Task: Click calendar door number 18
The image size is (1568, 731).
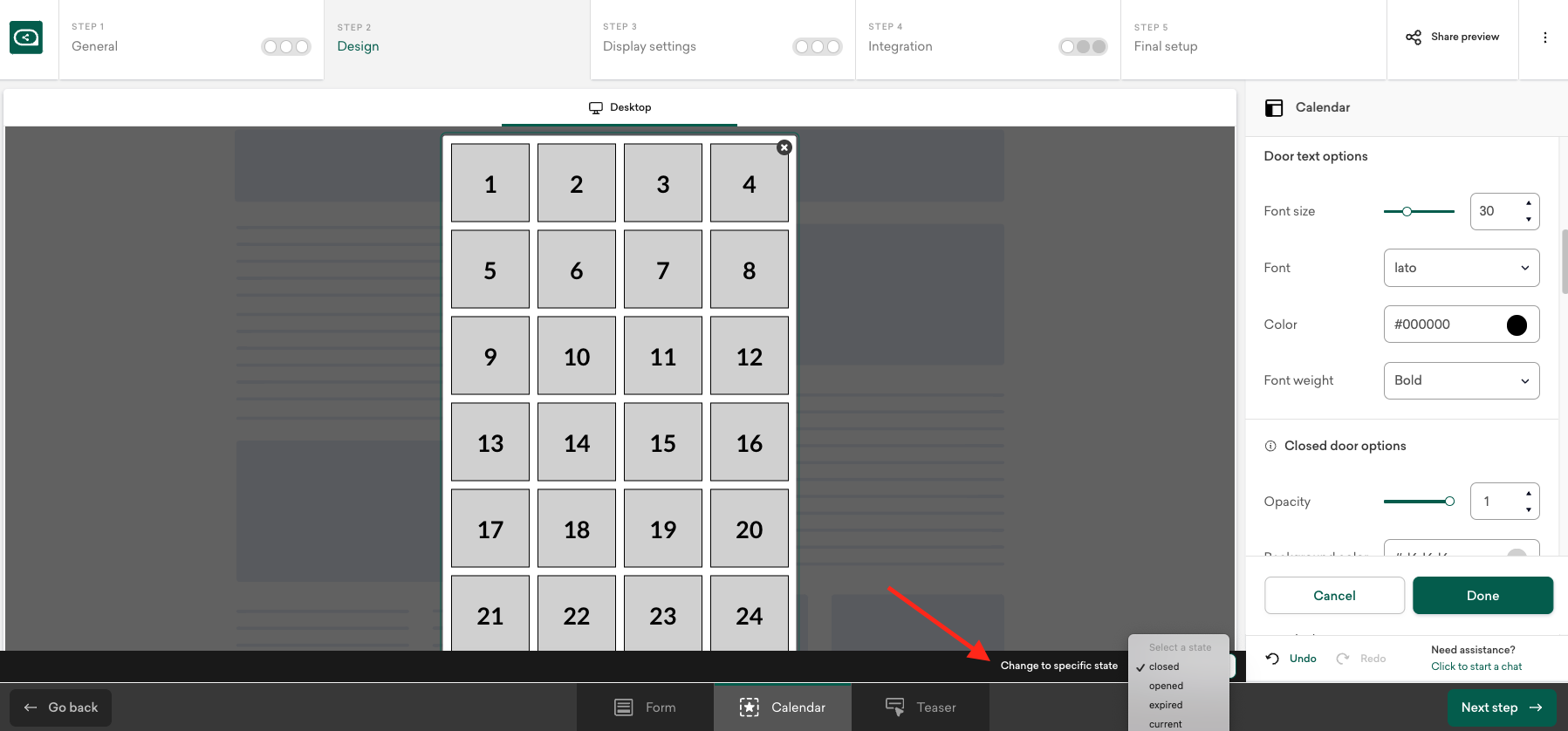Action: (x=577, y=529)
